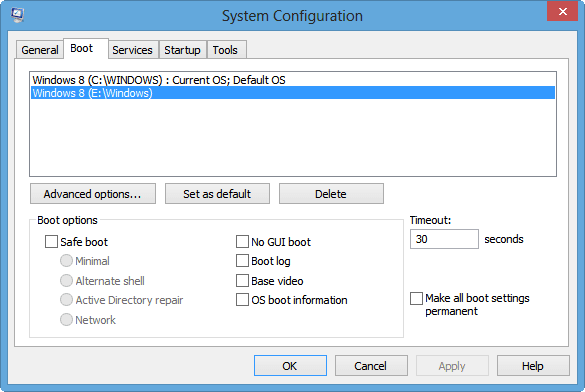This screenshot has height=392, width=585.
Task: Close the System Configuration window
Action: tap(562, 11)
